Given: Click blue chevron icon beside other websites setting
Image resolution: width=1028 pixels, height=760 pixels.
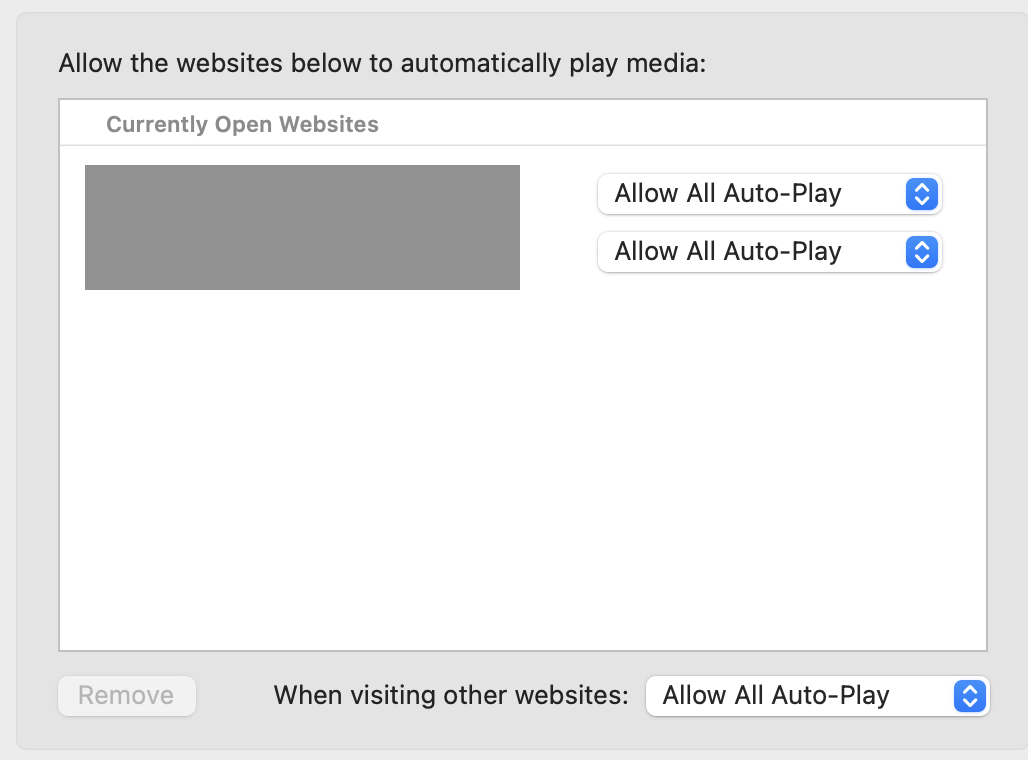Looking at the screenshot, I should click(969, 695).
